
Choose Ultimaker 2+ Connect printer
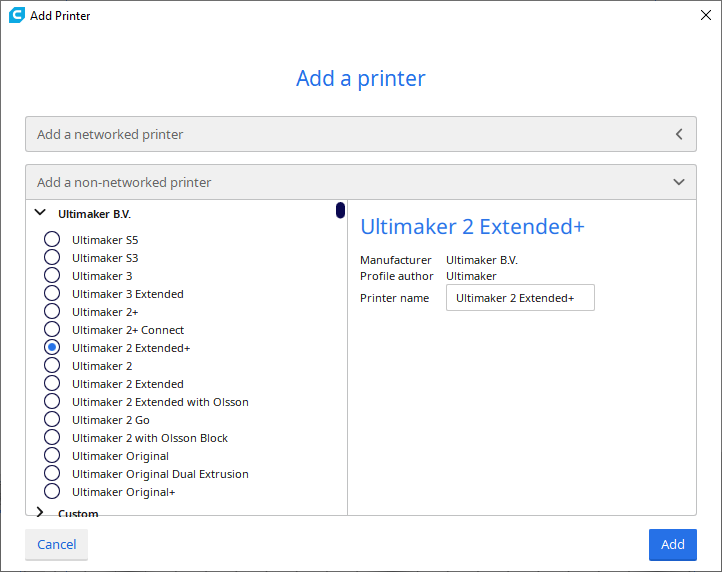52,330
